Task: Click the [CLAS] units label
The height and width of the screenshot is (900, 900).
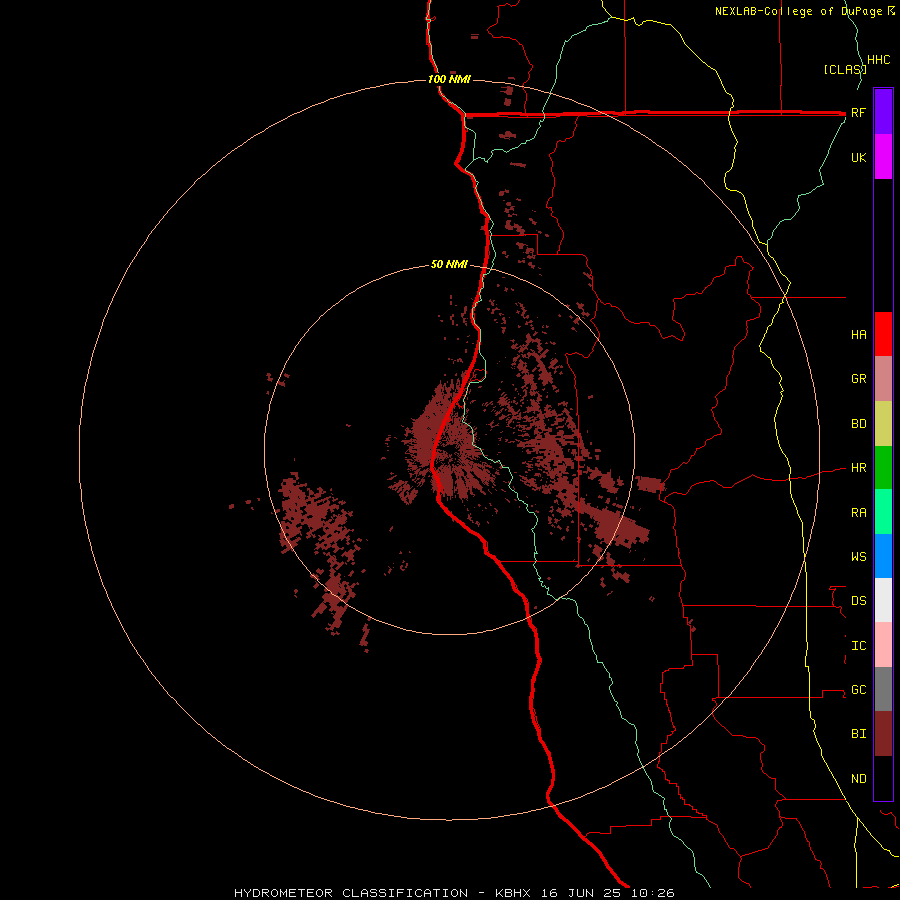Action: click(x=844, y=69)
